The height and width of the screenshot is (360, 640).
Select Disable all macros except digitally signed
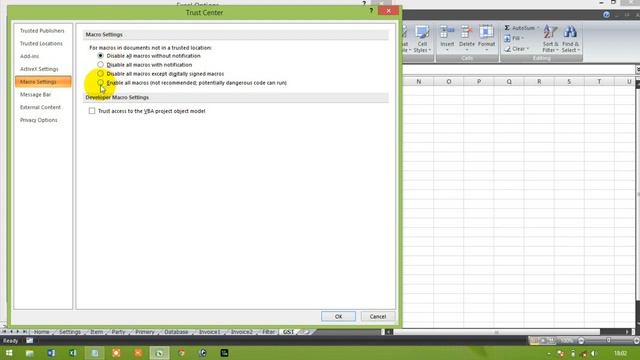tap(100, 73)
